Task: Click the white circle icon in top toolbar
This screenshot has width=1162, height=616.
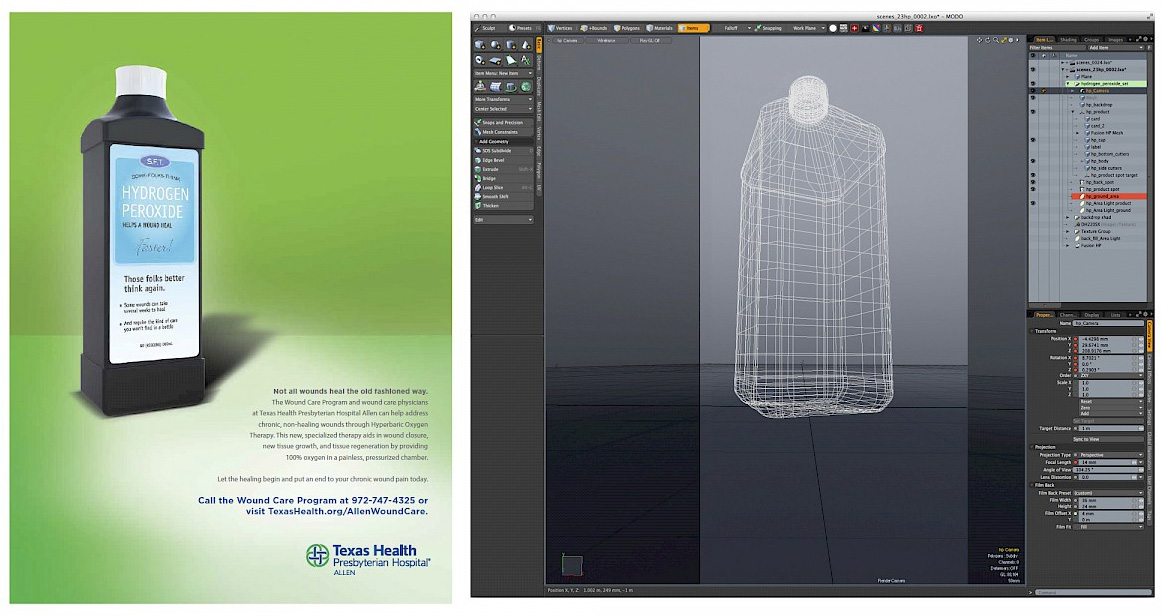Action: 833,28
